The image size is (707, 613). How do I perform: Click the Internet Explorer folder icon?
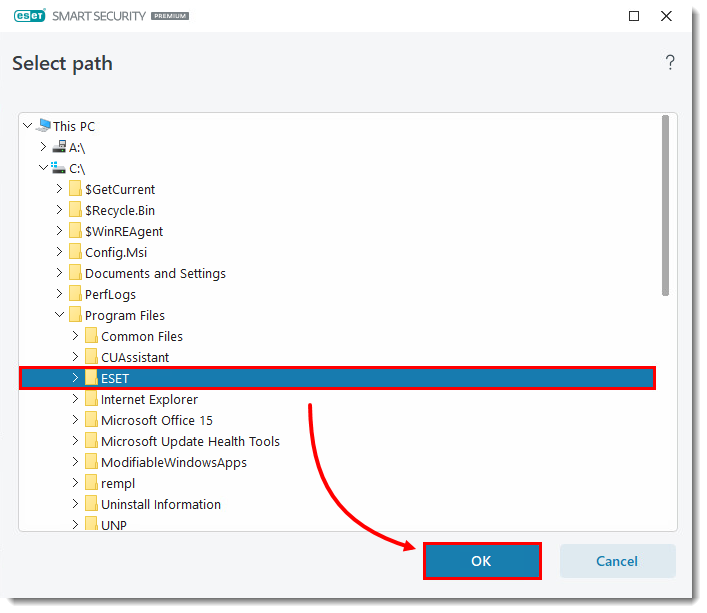(x=91, y=399)
